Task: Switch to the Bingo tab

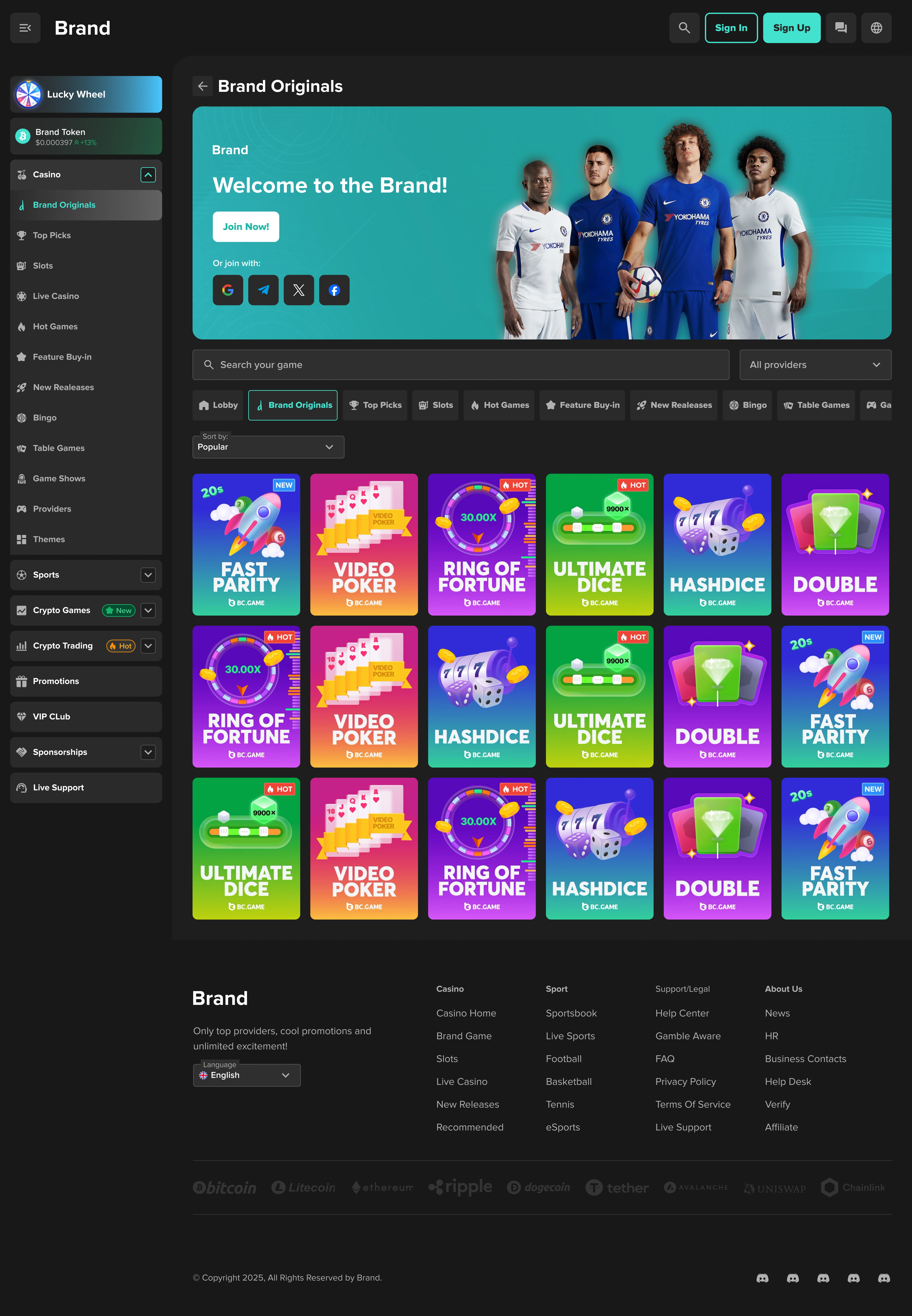Action: pyautogui.click(x=747, y=405)
